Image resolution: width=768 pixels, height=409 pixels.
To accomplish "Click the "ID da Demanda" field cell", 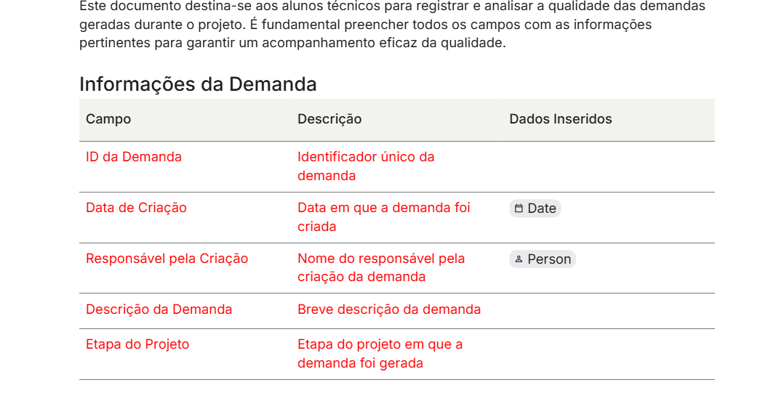I will 134,157.
